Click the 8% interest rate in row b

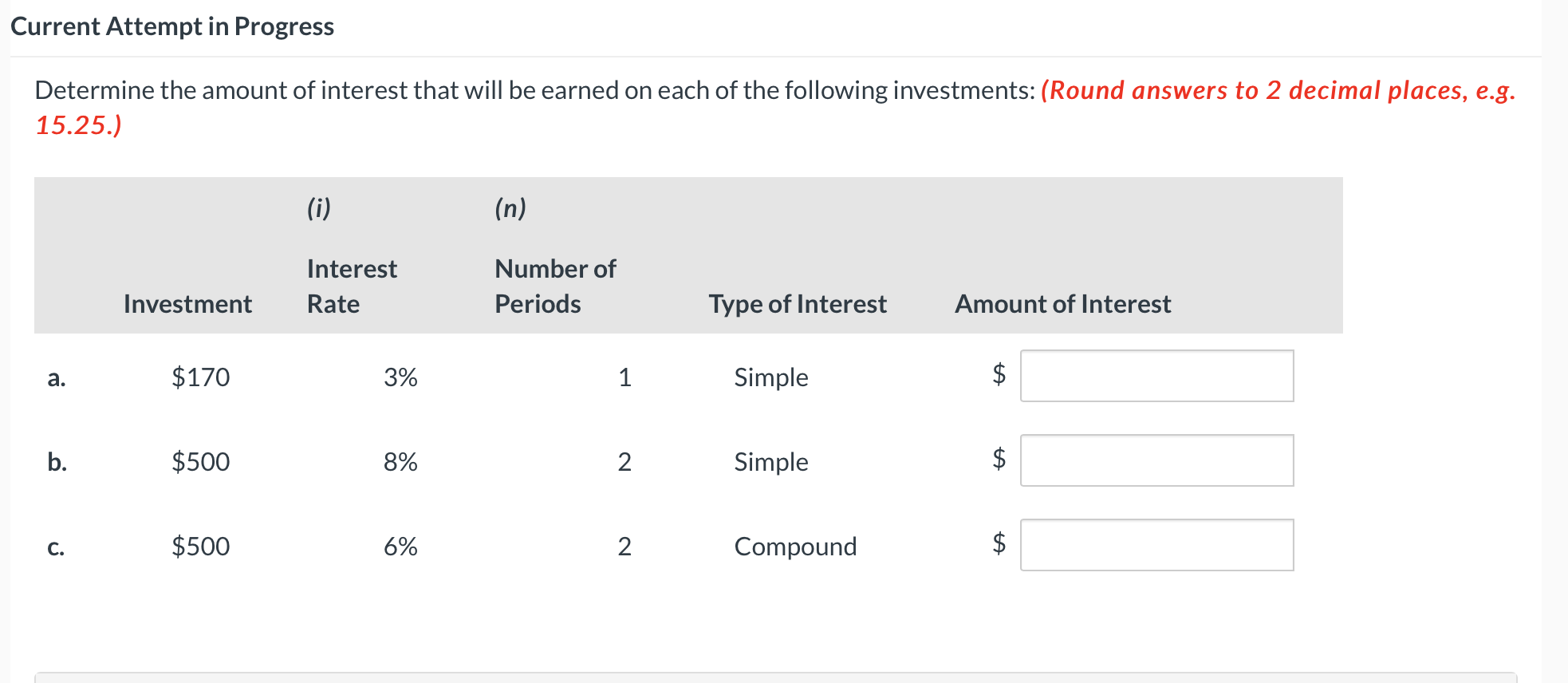[x=400, y=462]
